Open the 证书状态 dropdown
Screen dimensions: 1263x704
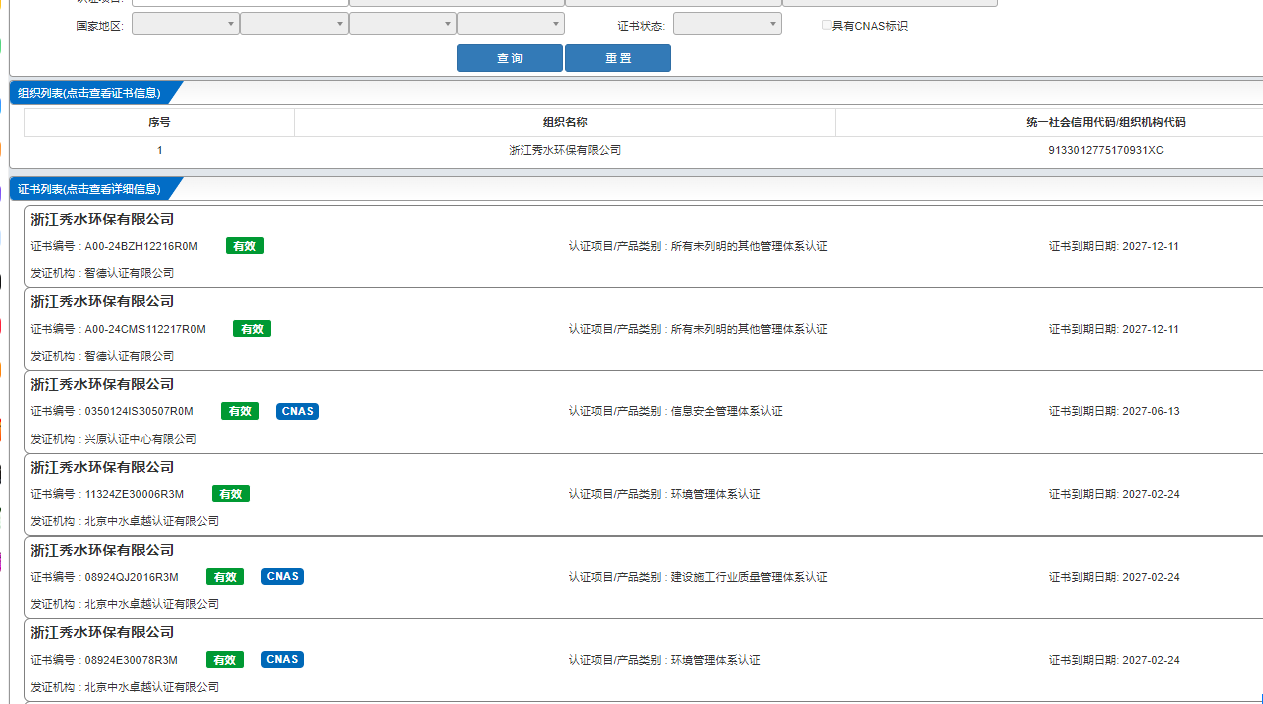[727, 24]
